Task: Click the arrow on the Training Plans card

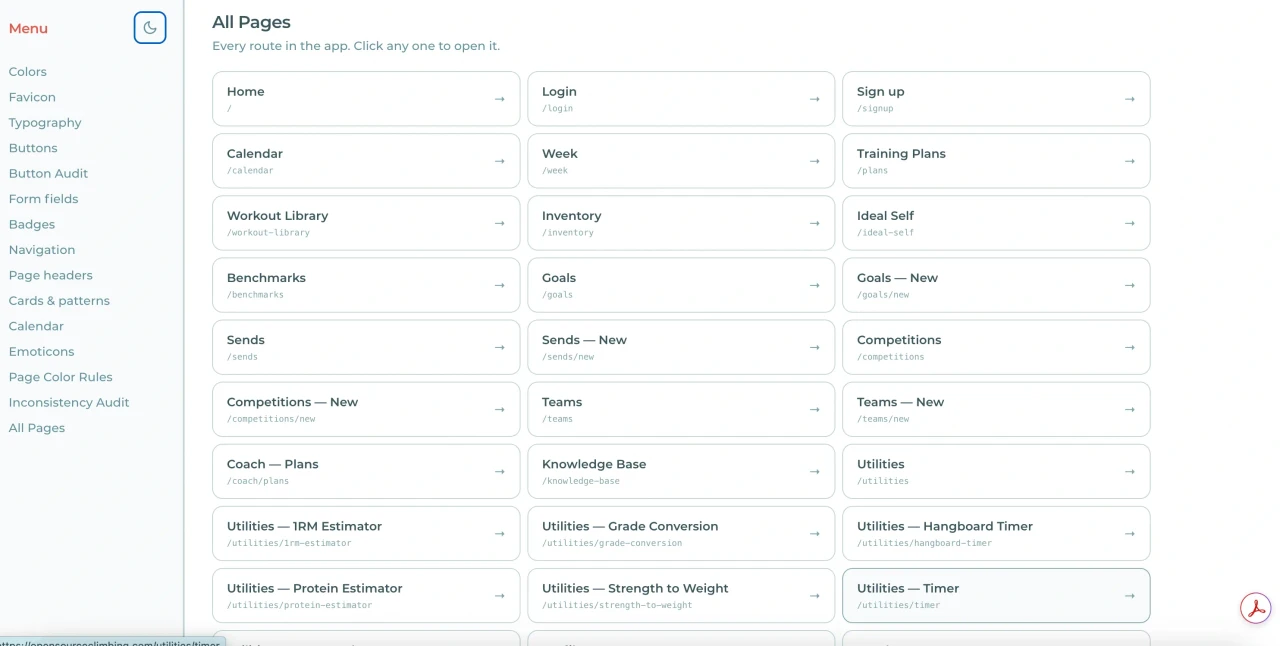Action: (x=1130, y=161)
